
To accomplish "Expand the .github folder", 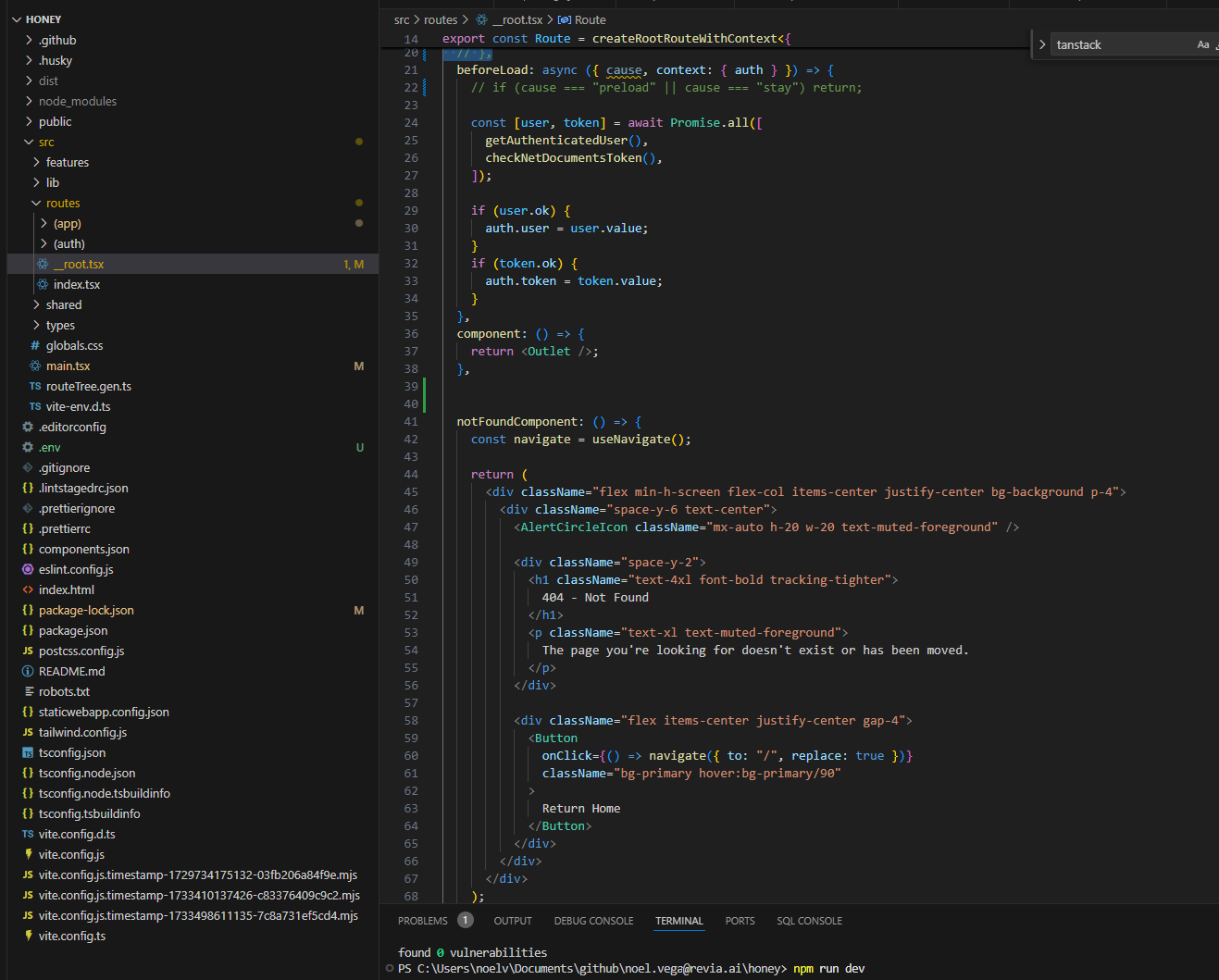I will 29,40.
